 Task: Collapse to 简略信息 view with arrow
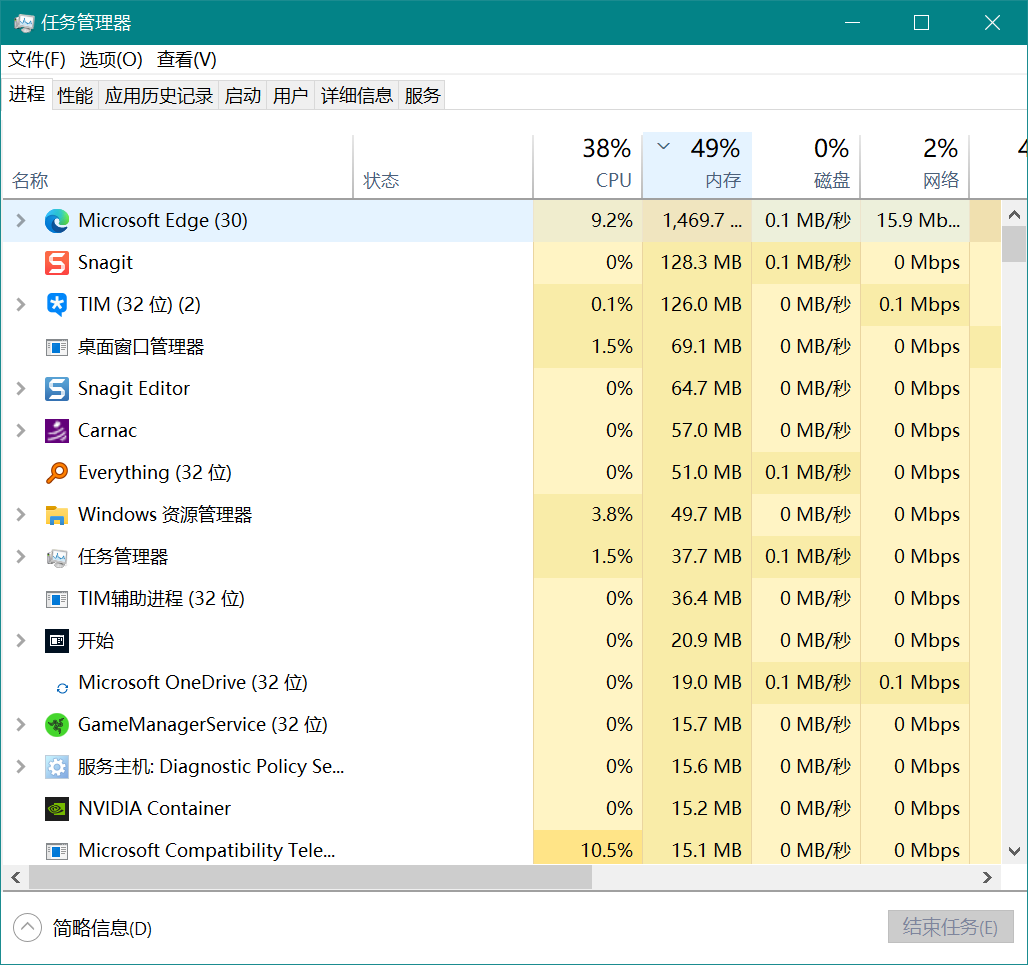click(28, 928)
